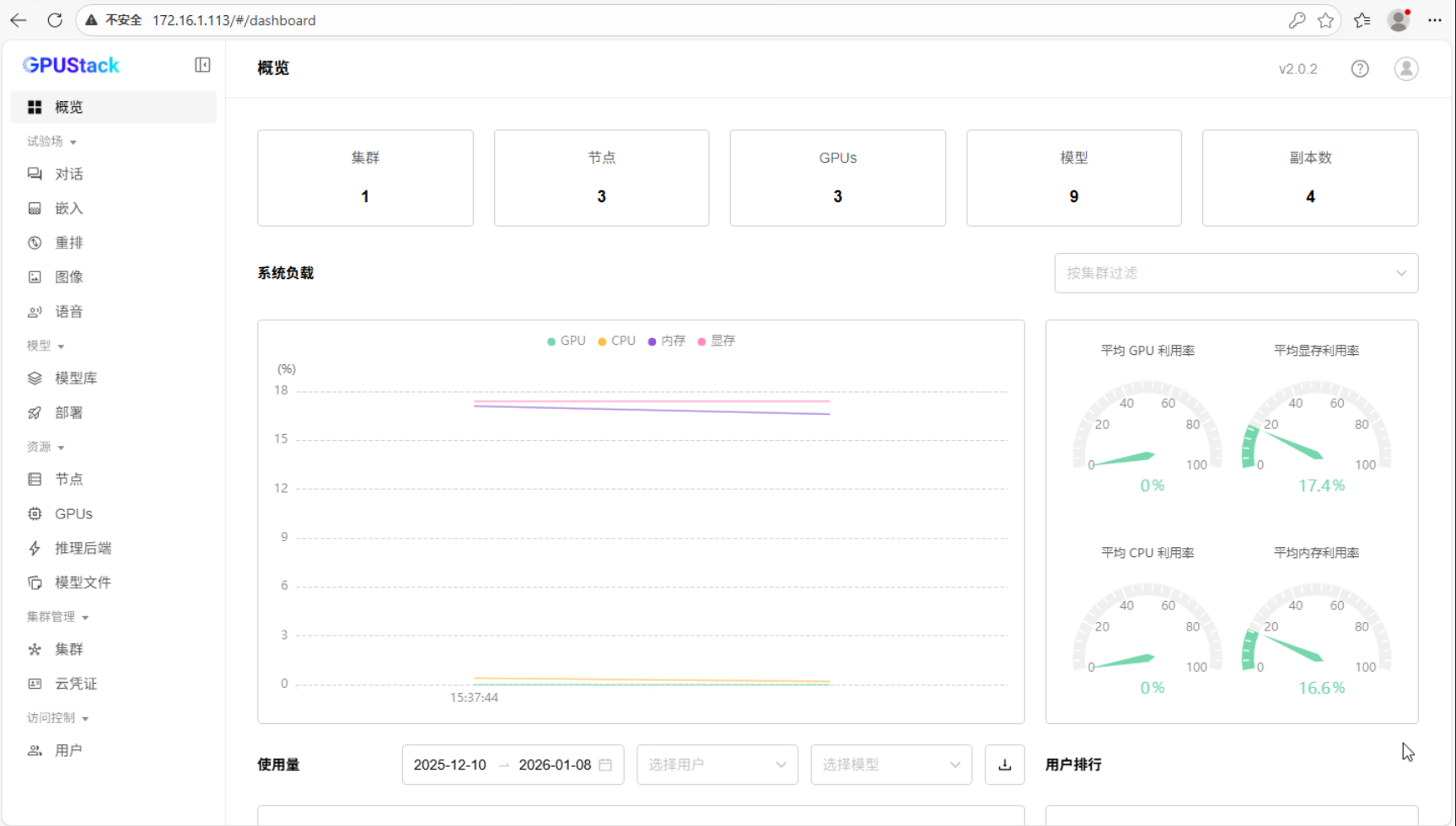Toggle CPU series in chart legend
The width and height of the screenshot is (1456, 826).
[616, 341]
